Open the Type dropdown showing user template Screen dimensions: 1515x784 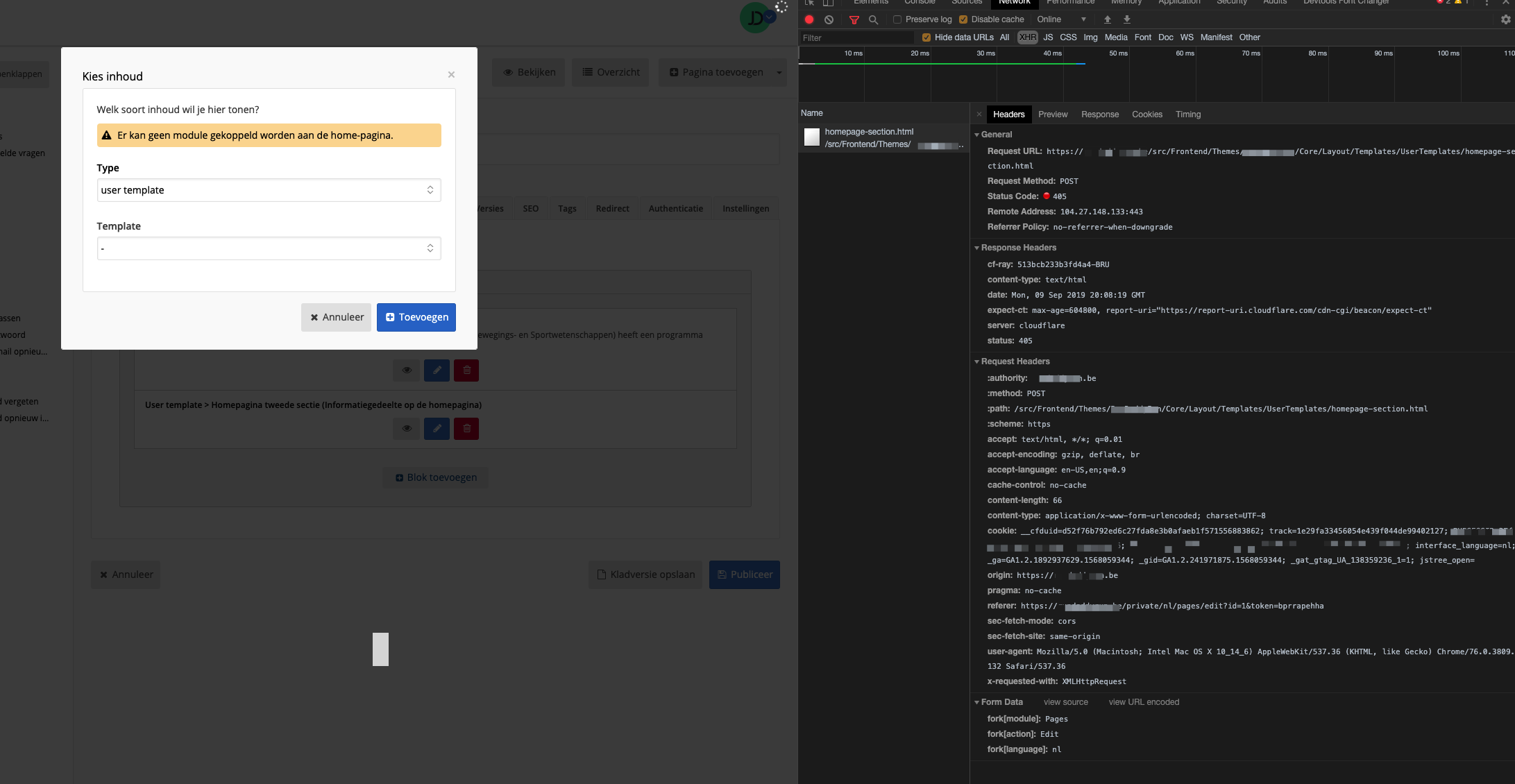click(269, 189)
